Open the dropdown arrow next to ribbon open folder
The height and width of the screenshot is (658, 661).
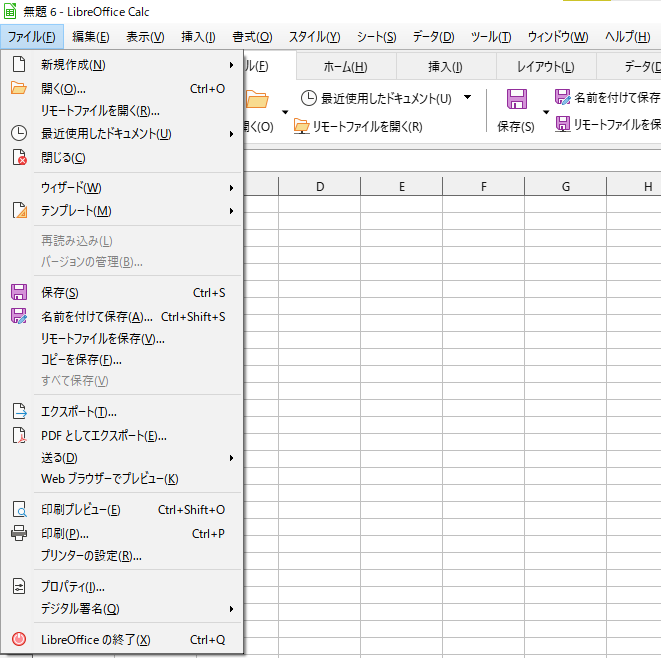point(285,112)
